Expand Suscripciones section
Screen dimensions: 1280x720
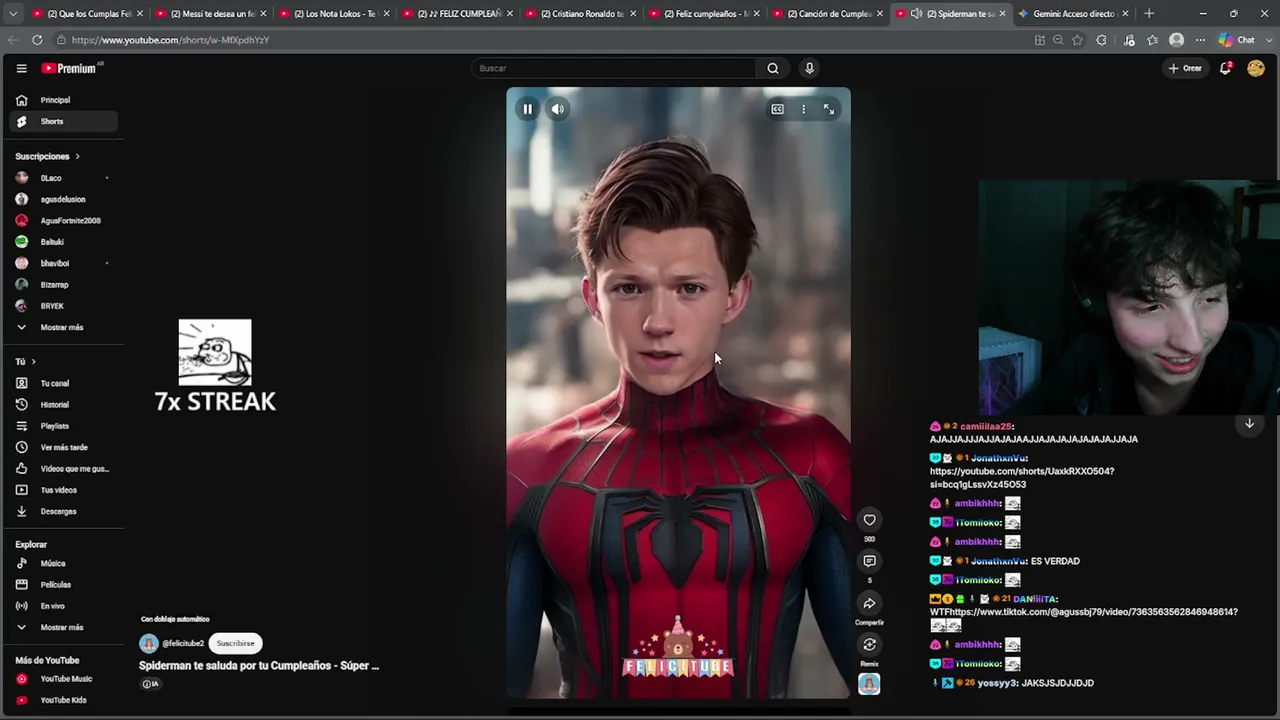(47, 156)
